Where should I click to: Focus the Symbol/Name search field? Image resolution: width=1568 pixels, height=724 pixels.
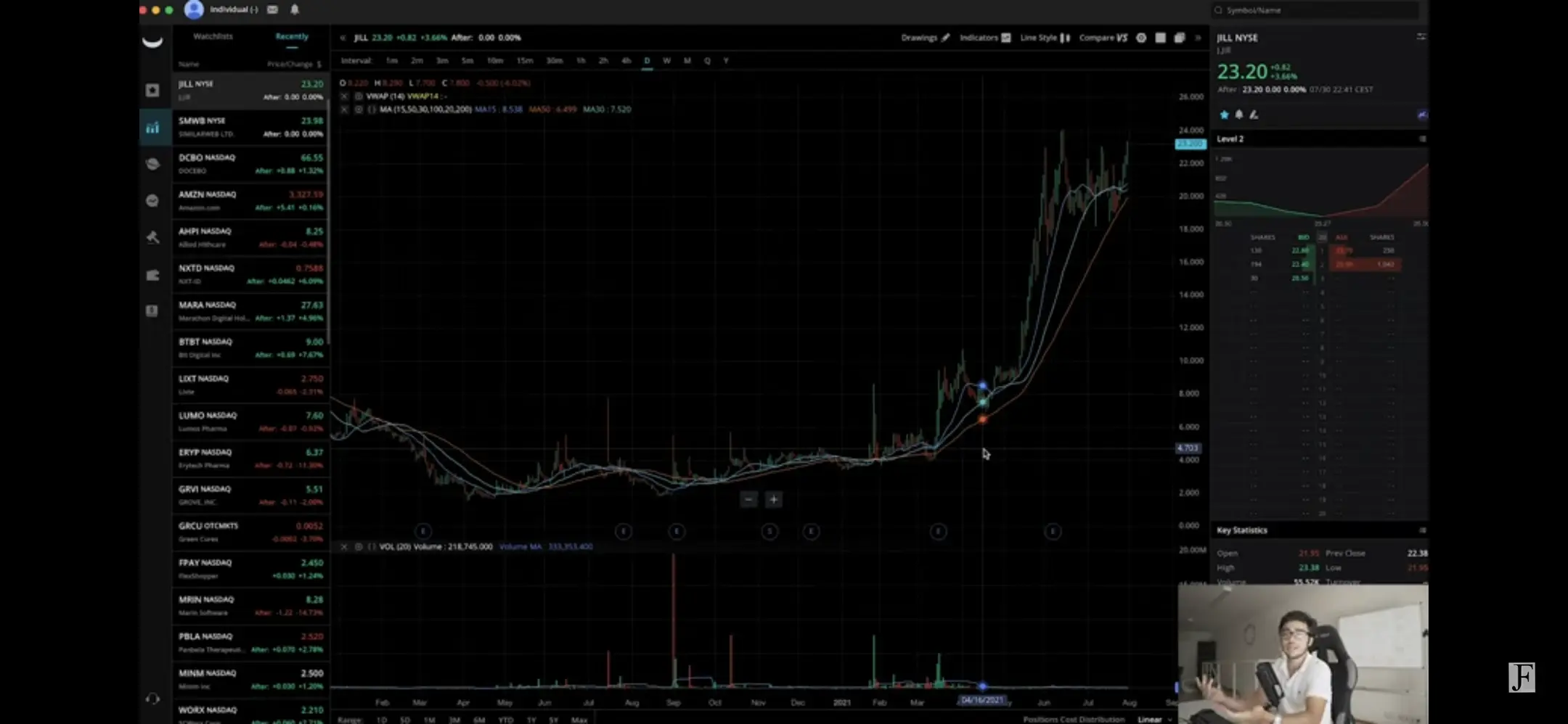pyautogui.click(x=1315, y=10)
